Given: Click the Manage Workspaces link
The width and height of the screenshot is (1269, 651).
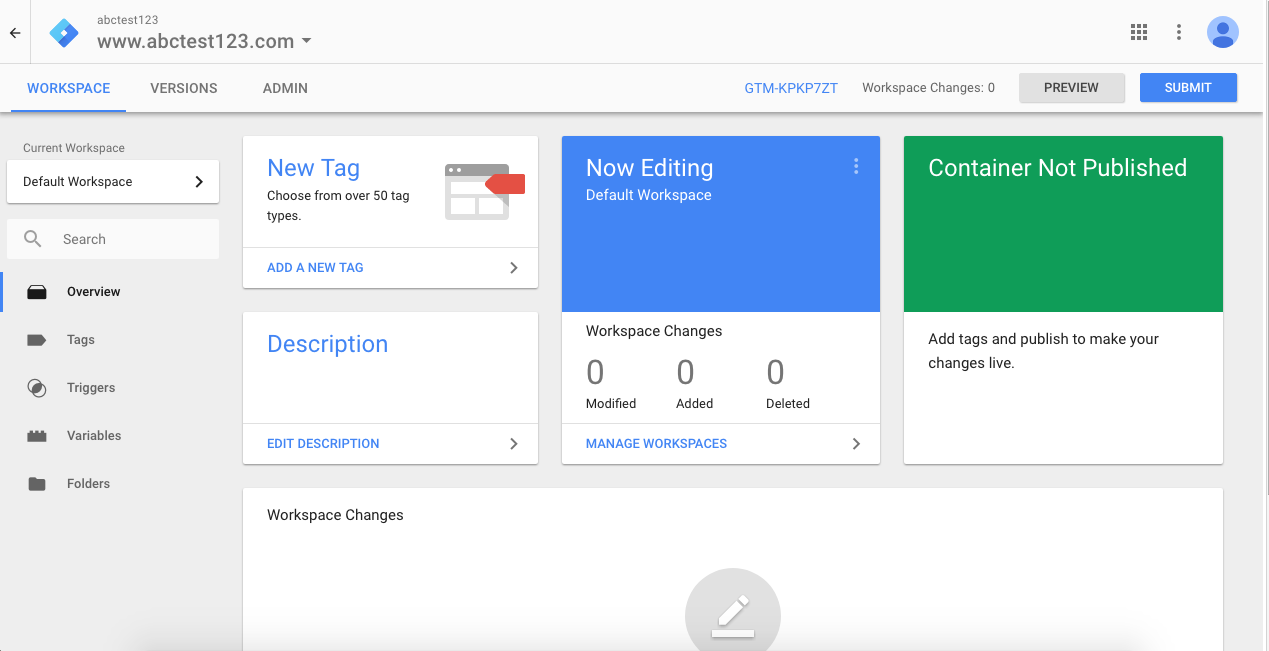Looking at the screenshot, I should (x=656, y=444).
